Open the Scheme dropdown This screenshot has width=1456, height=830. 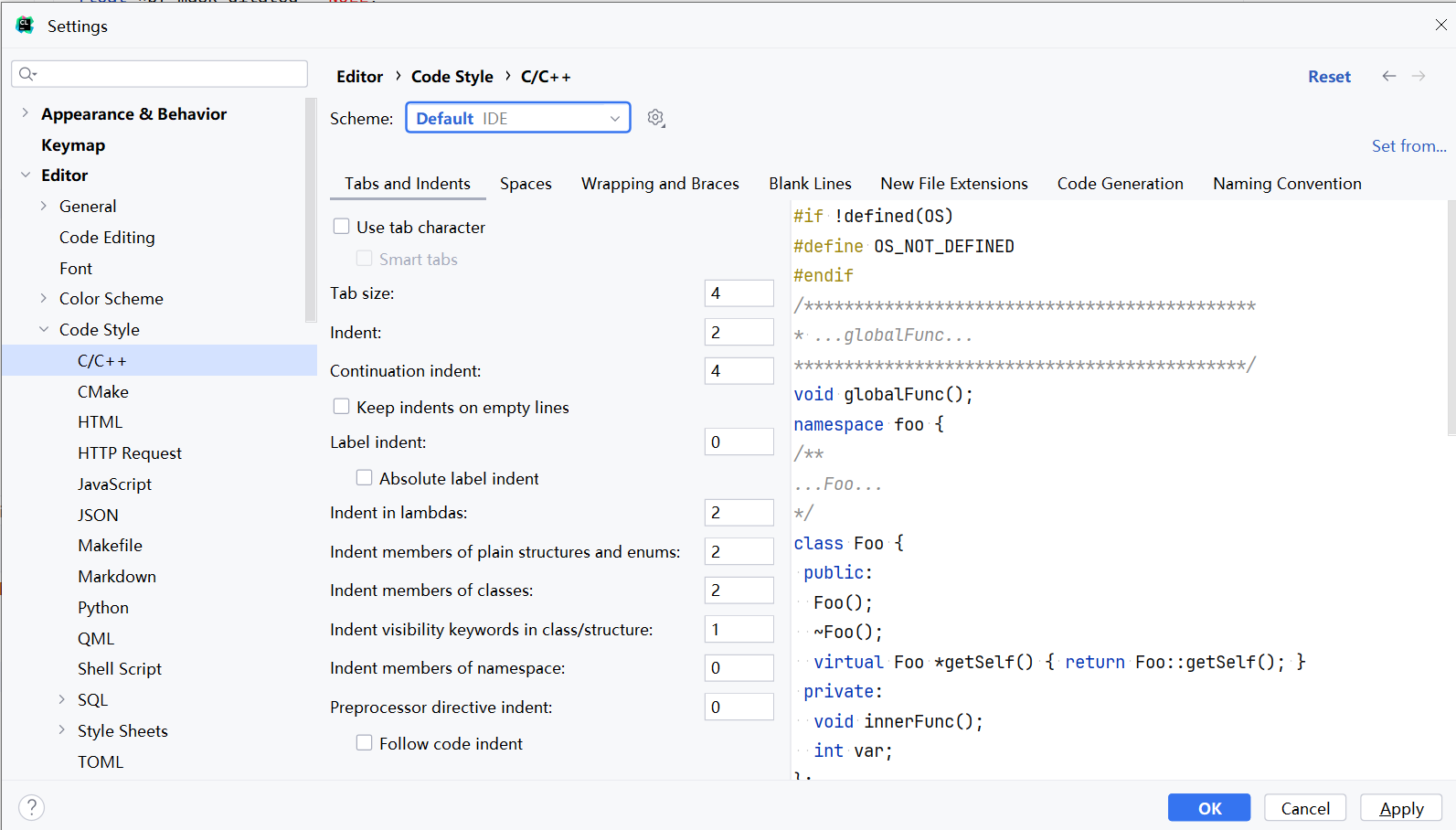point(517,118)
